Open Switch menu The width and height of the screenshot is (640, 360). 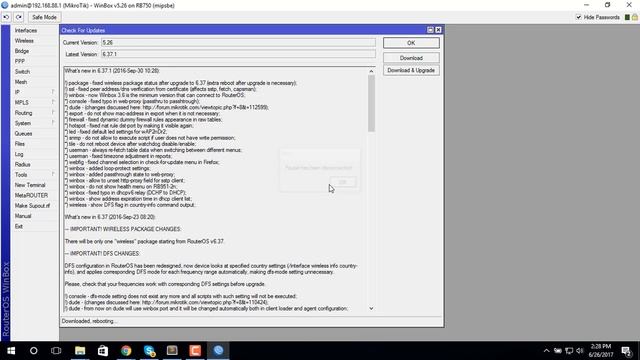22,71
